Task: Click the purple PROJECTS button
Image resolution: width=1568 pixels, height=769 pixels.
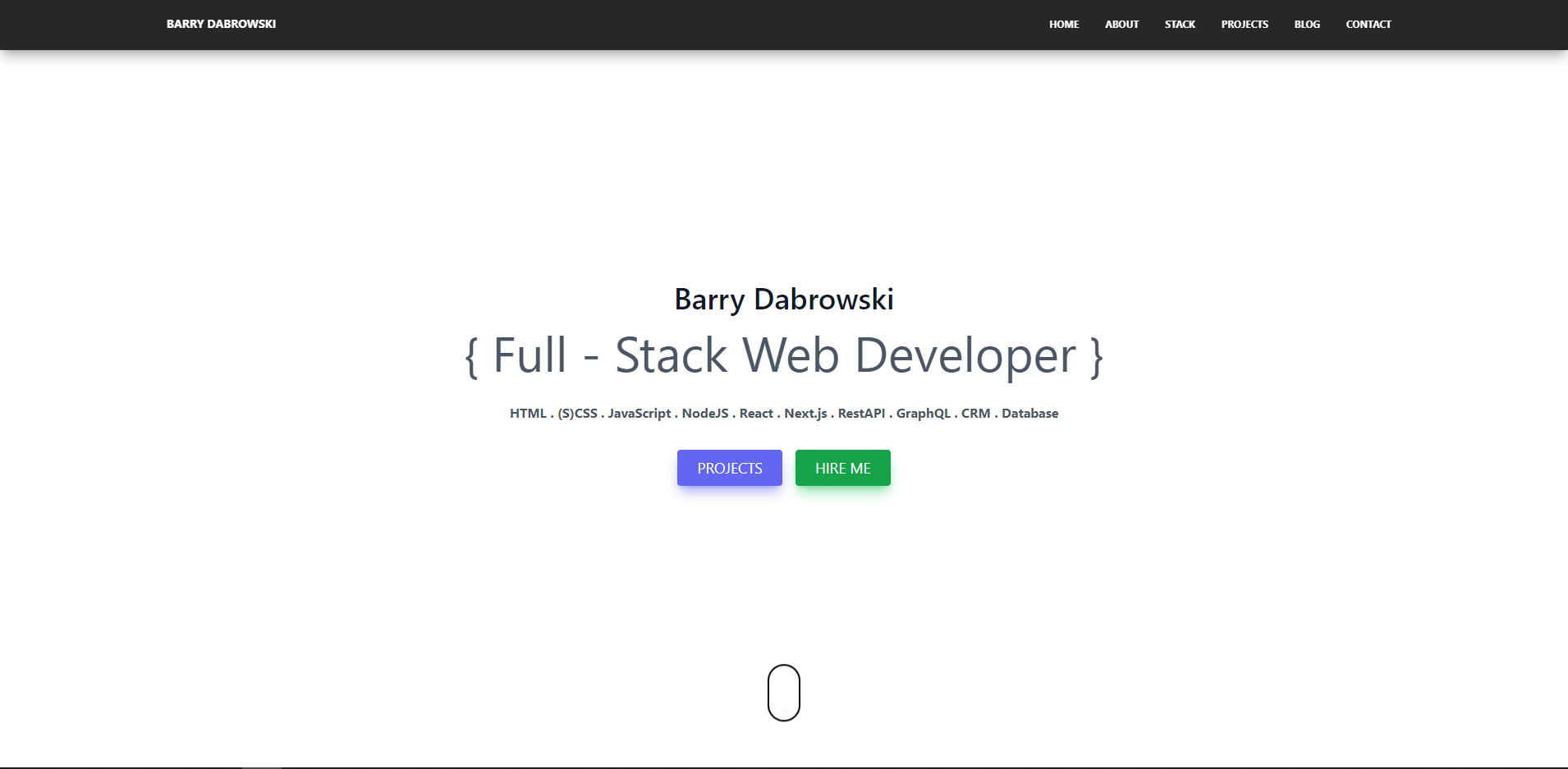Action: coord(730,468)
